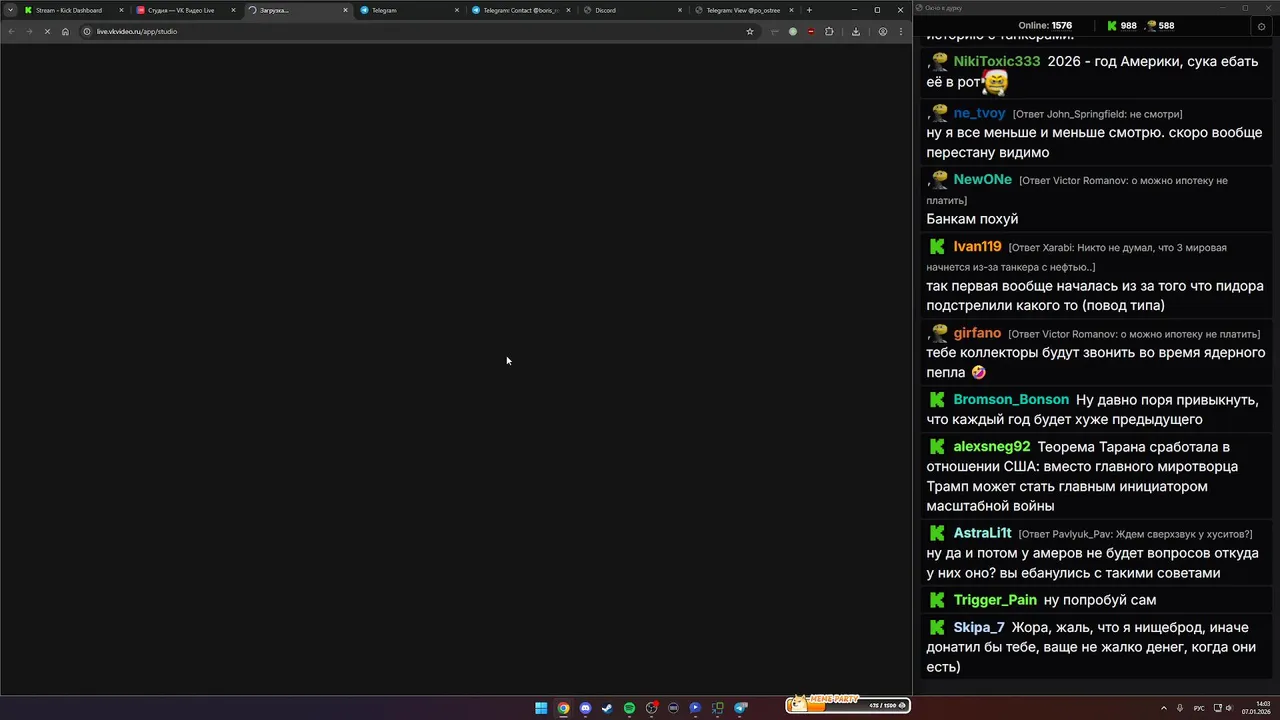
Task: Show hidden system tray icons
Action: [1163, 708]
